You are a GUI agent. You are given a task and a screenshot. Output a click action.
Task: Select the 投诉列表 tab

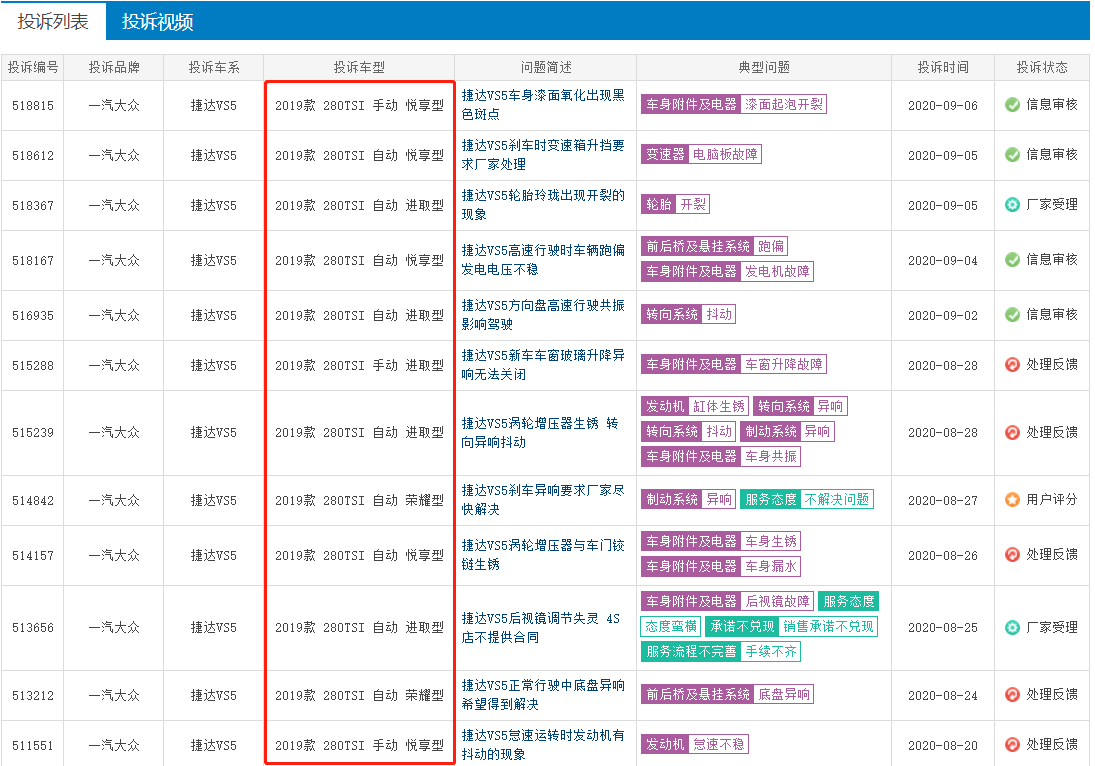[53, 22]
